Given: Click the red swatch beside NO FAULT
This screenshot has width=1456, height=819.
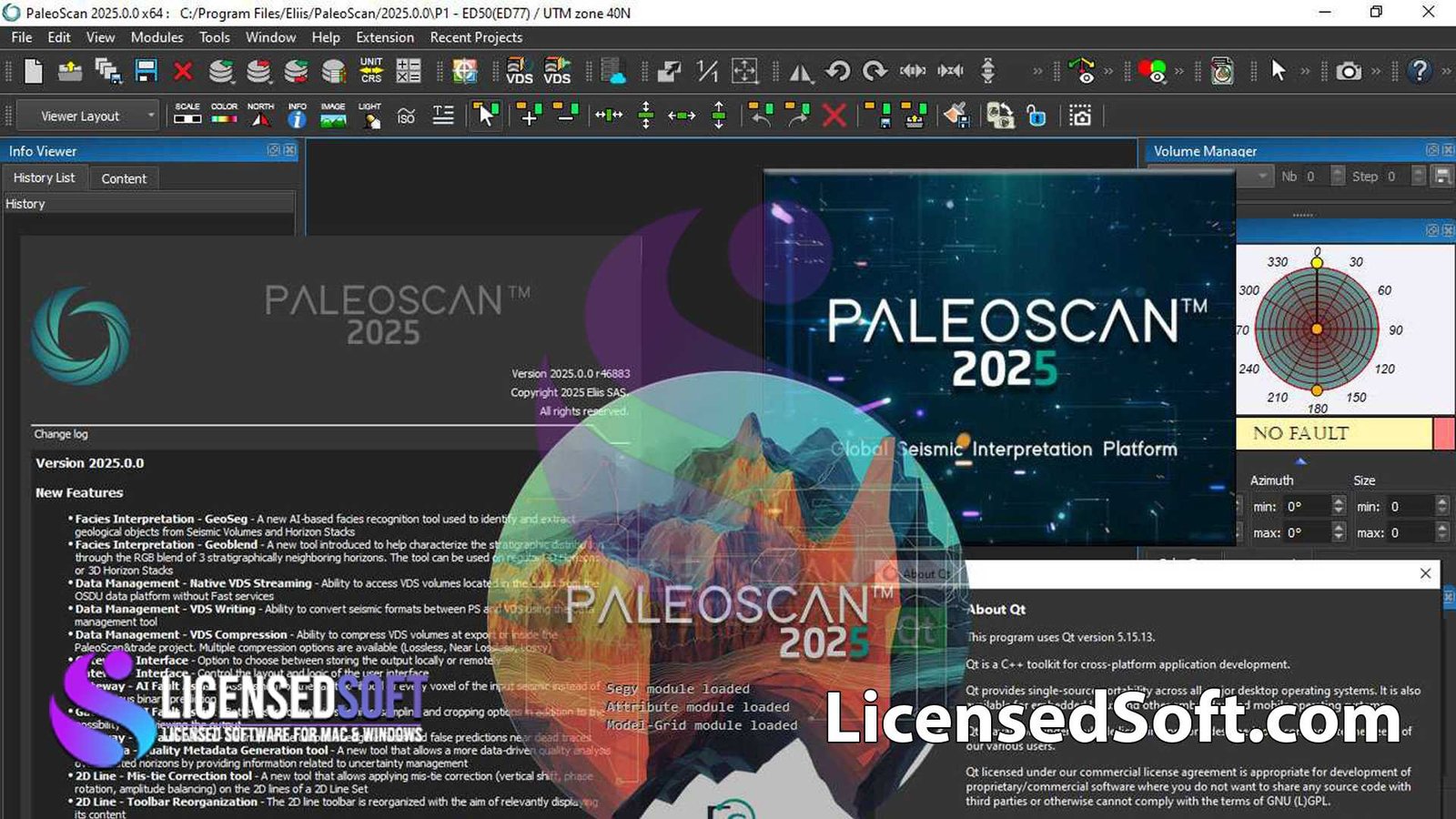Looking at the screenshot, I should [1444, 434].
